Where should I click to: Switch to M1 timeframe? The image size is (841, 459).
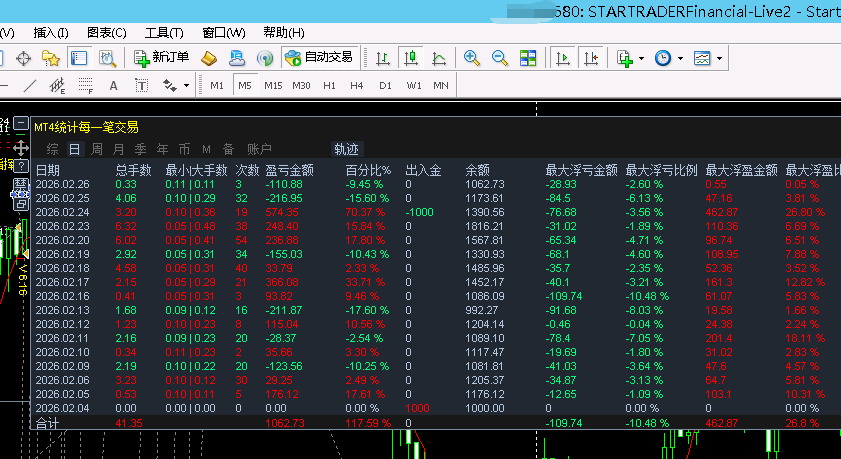217,85
